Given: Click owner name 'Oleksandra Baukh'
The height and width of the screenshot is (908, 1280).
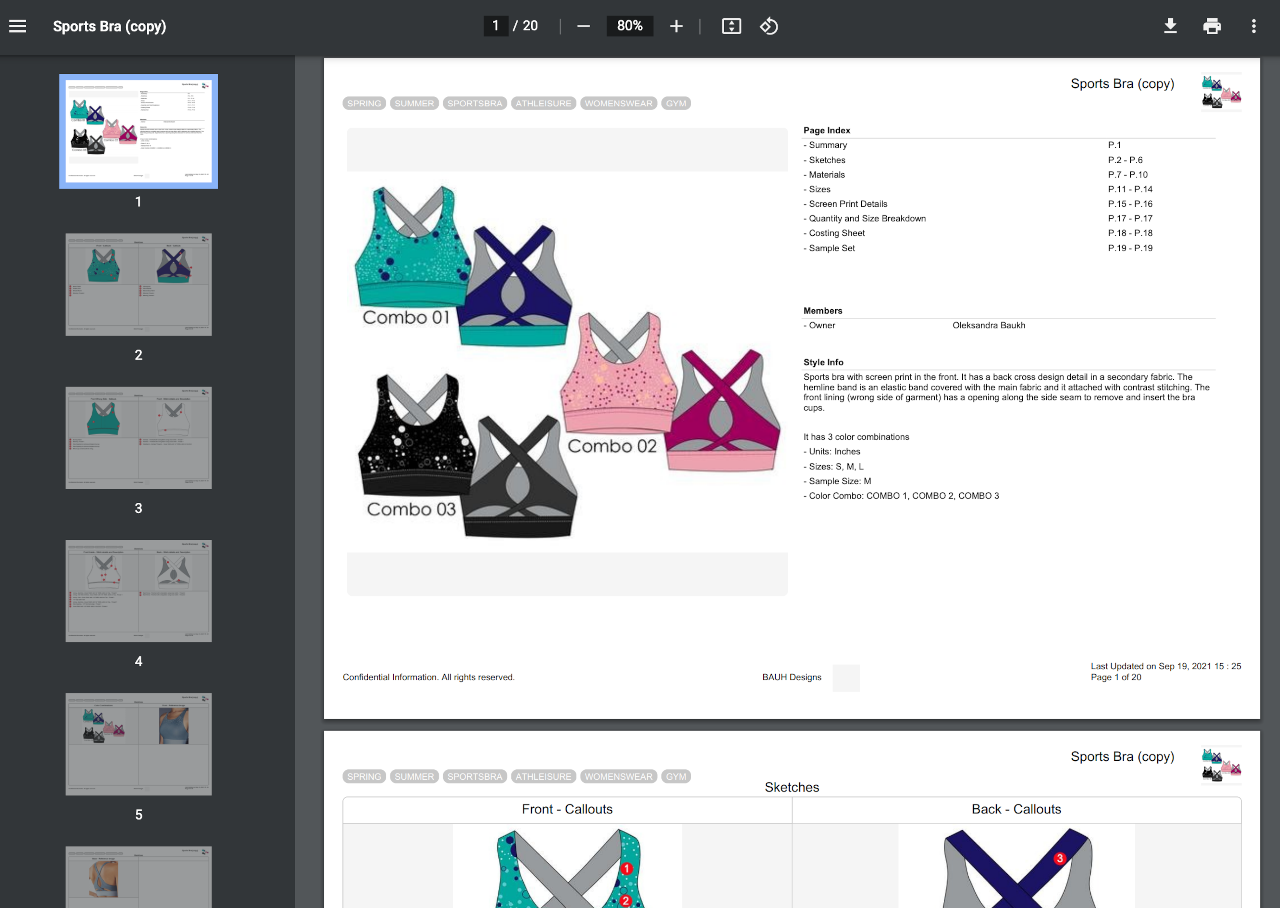Looking at the screenshot, I should click(x=989, y=325).
